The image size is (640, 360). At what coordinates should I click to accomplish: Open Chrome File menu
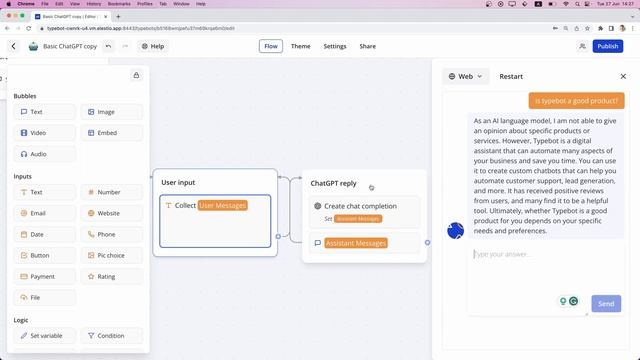tap(45, 4)
